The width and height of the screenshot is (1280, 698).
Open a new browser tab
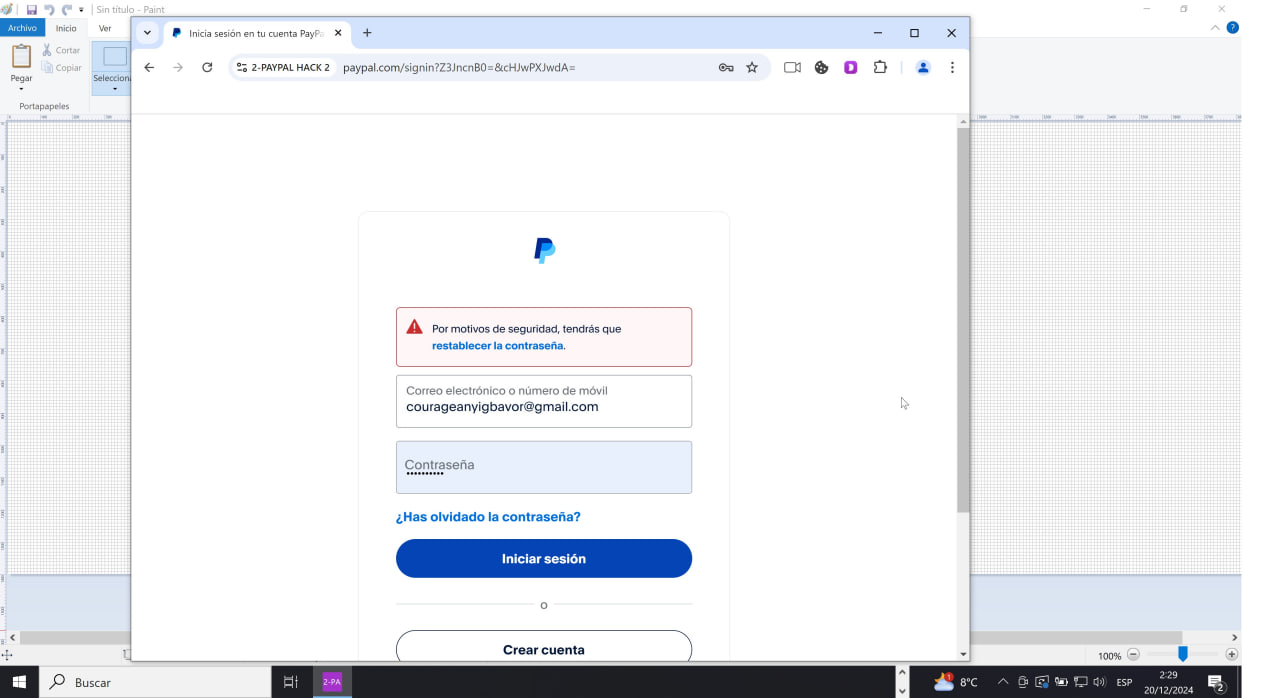click(x=367, y=33)
